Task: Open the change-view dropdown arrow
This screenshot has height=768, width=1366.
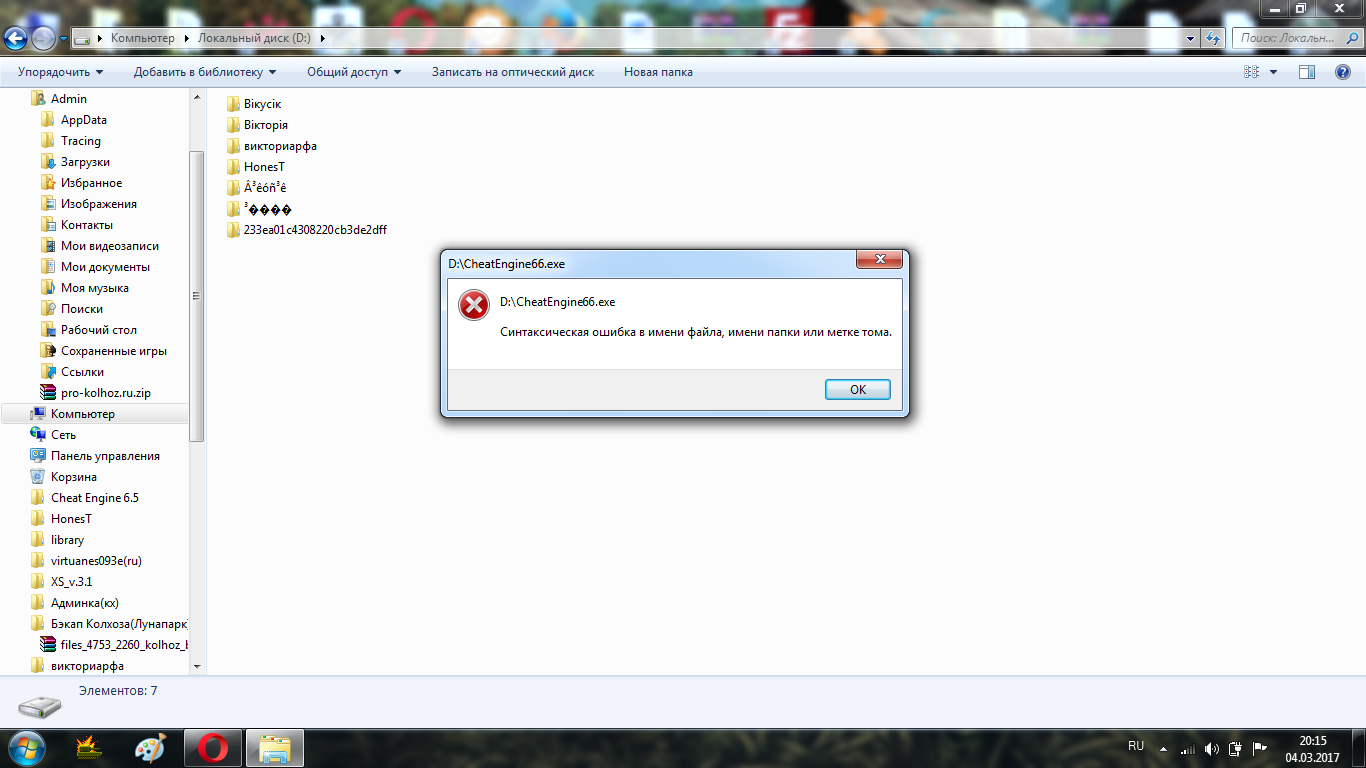Action: (1273, 72)
